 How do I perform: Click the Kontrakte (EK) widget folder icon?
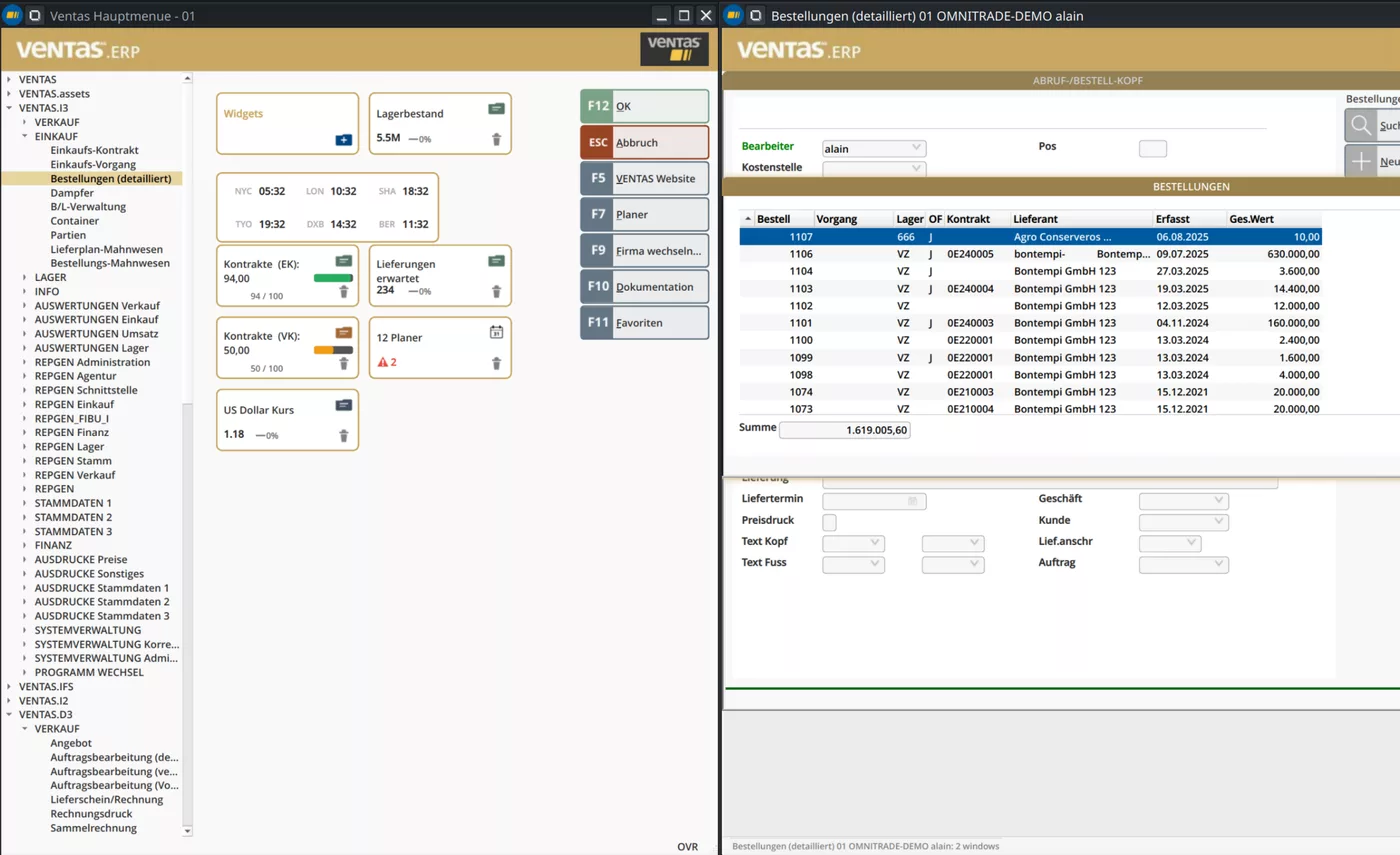[x=343, y=260]
